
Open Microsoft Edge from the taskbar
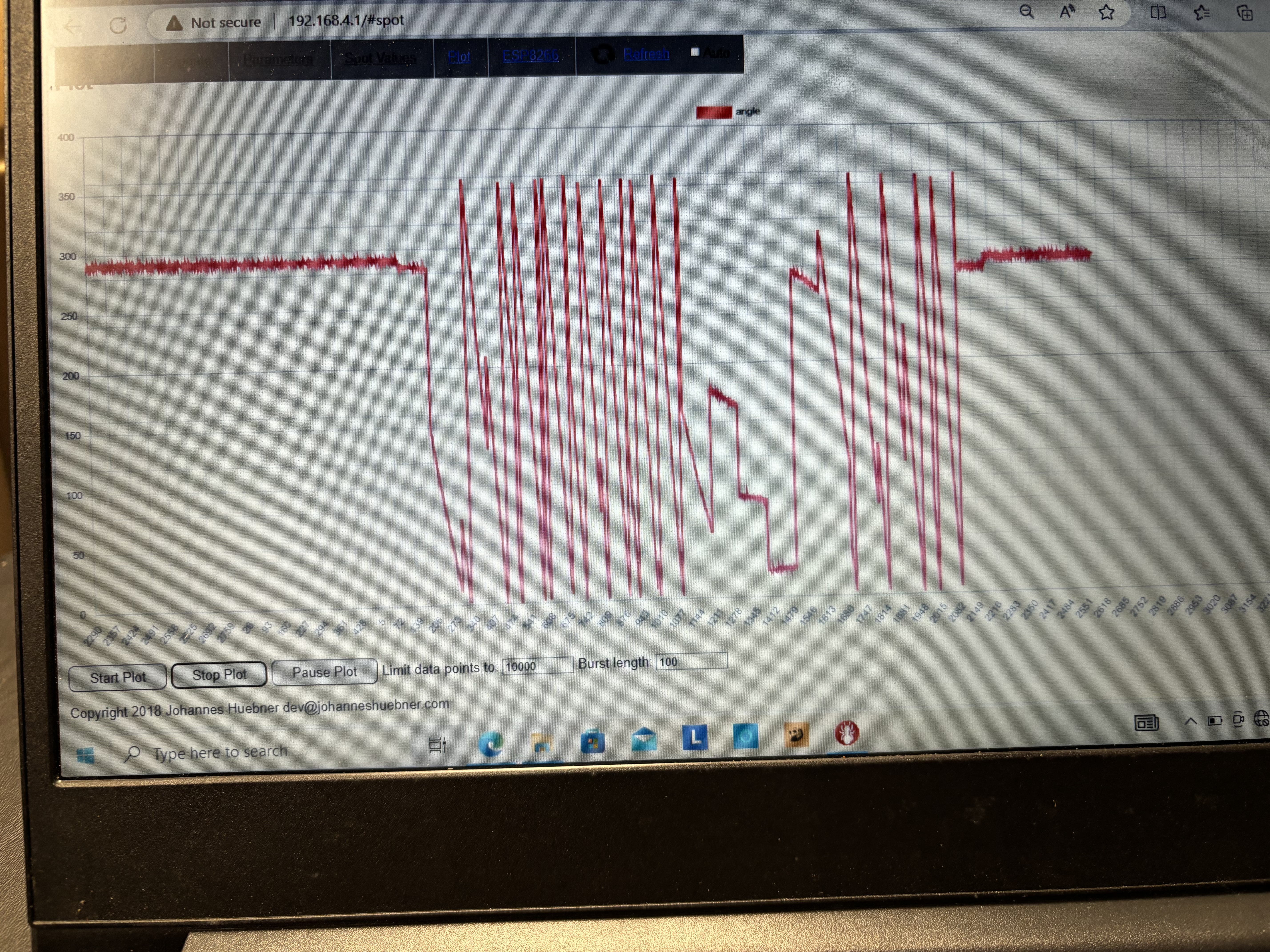tap(490, 744)
